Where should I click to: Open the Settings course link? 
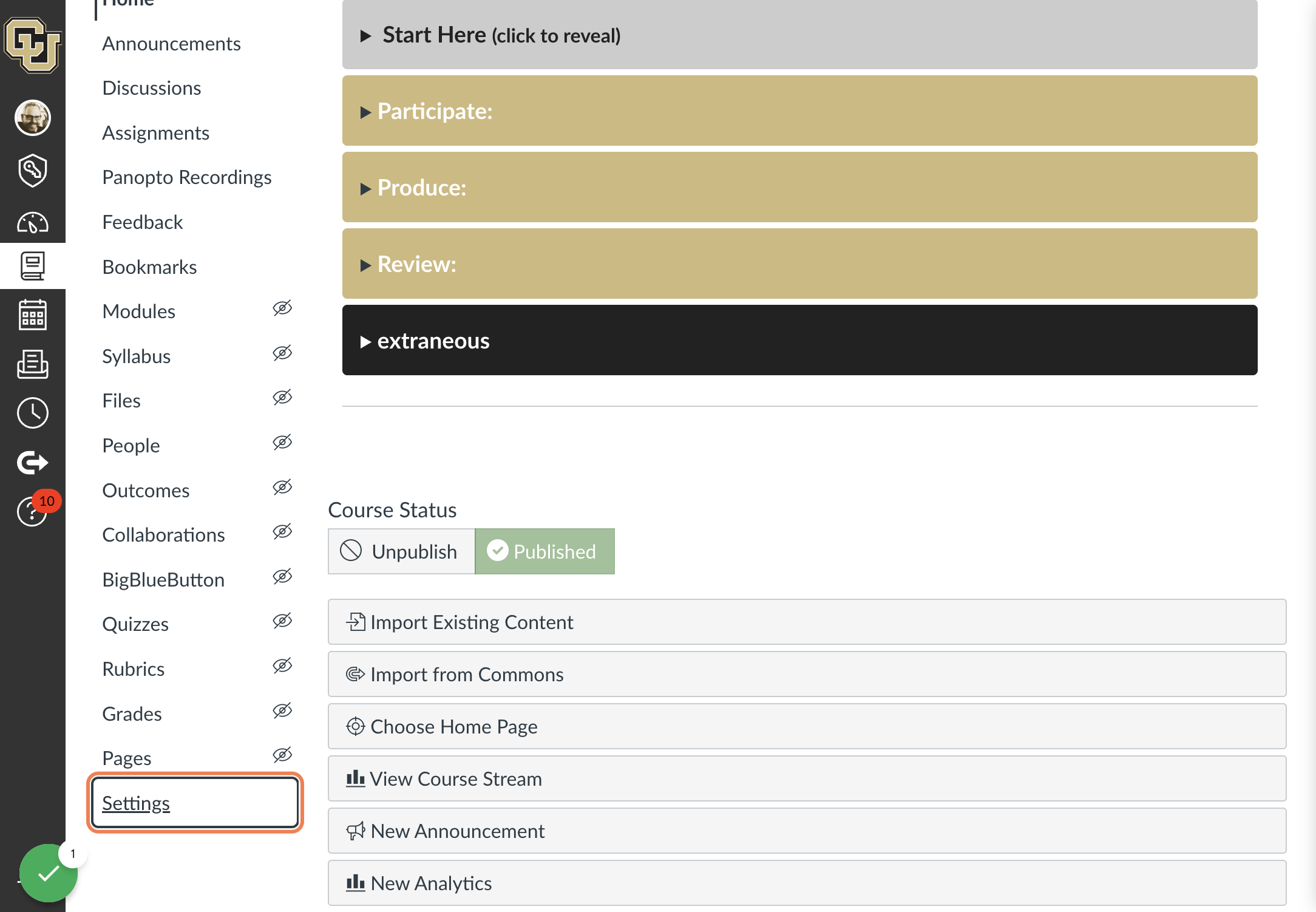click(x=136, y=803)
